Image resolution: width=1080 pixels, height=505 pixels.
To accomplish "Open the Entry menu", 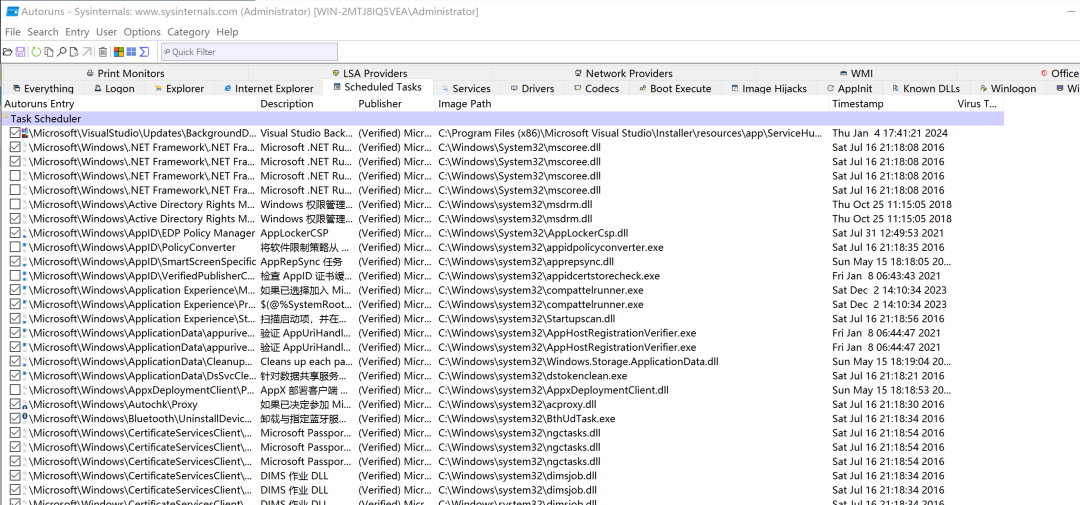I will pos(77,32).
